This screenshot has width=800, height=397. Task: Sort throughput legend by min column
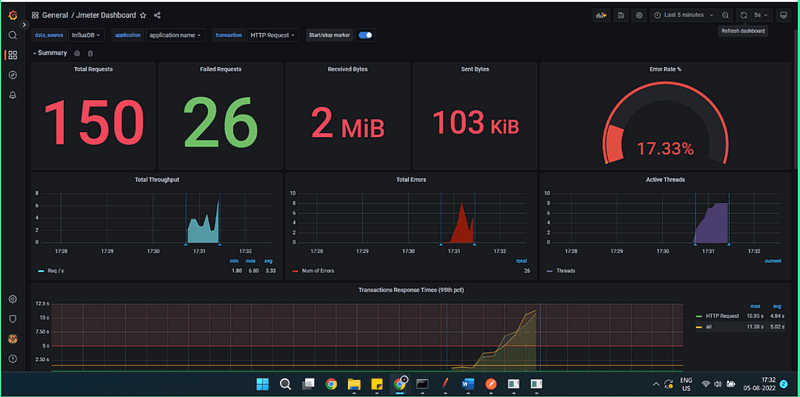234,261
